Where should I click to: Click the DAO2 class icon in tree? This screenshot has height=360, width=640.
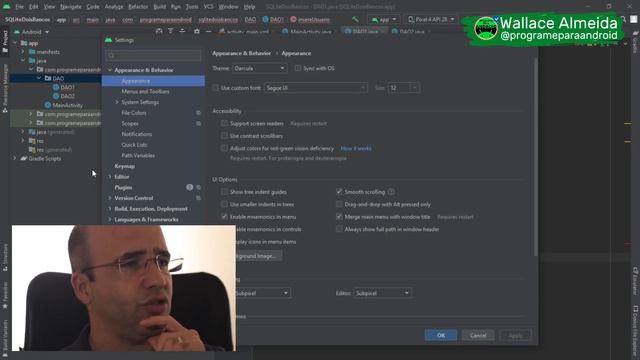[x=56, y=96]
